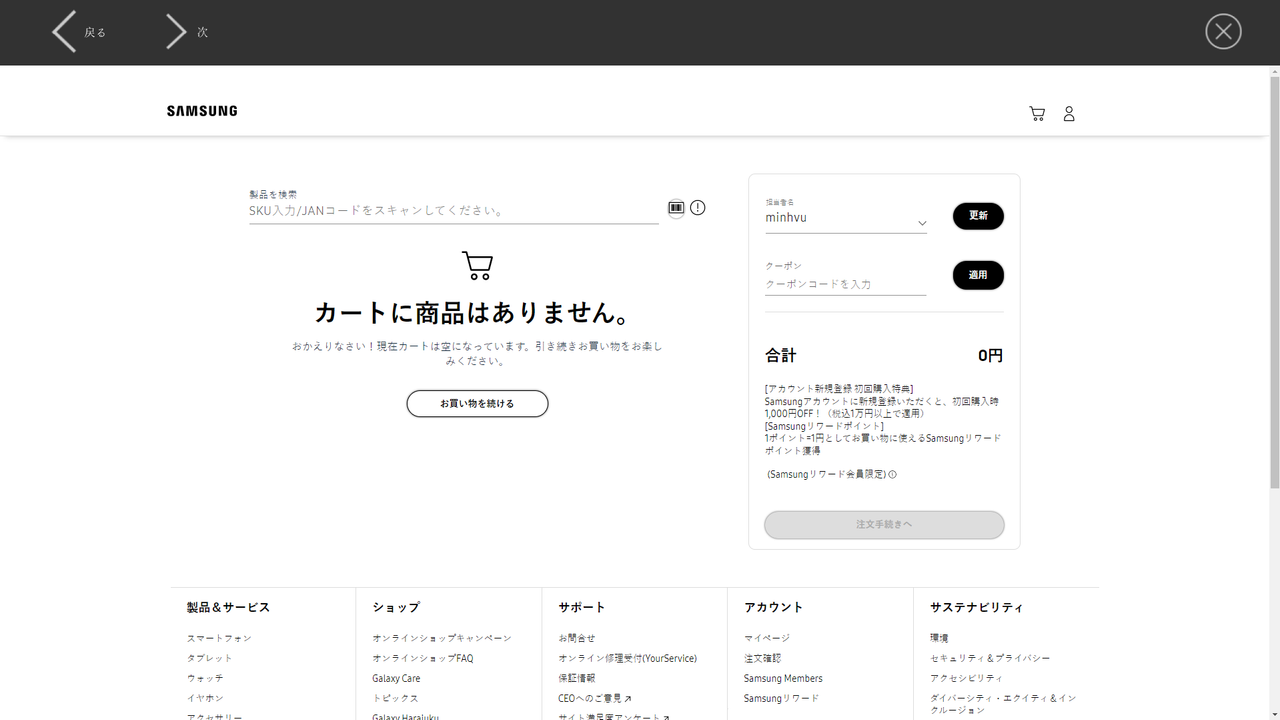
Task: Open スマートフォン footer link
Action: tap(219, 638)
